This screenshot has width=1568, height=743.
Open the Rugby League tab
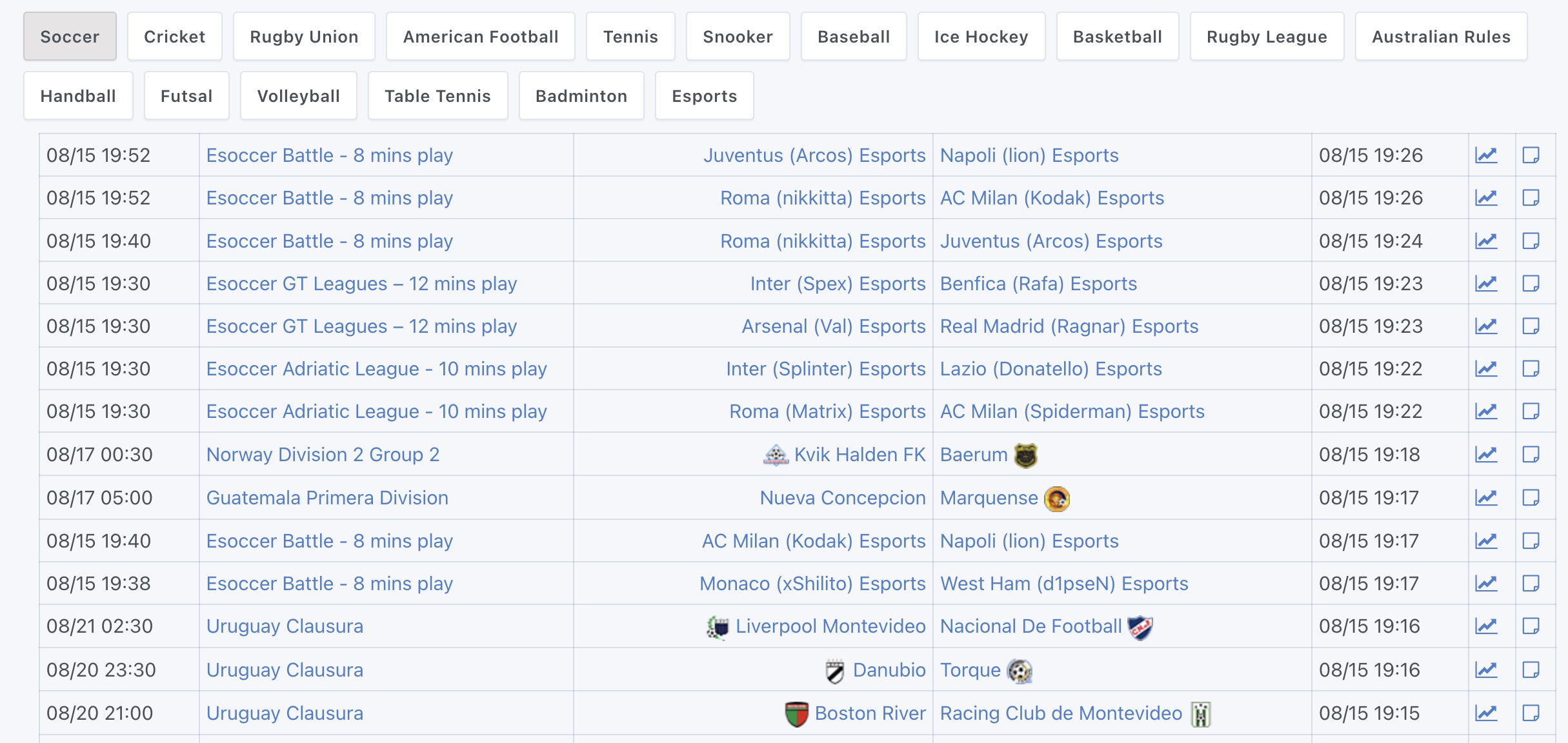coord(1267,36)
